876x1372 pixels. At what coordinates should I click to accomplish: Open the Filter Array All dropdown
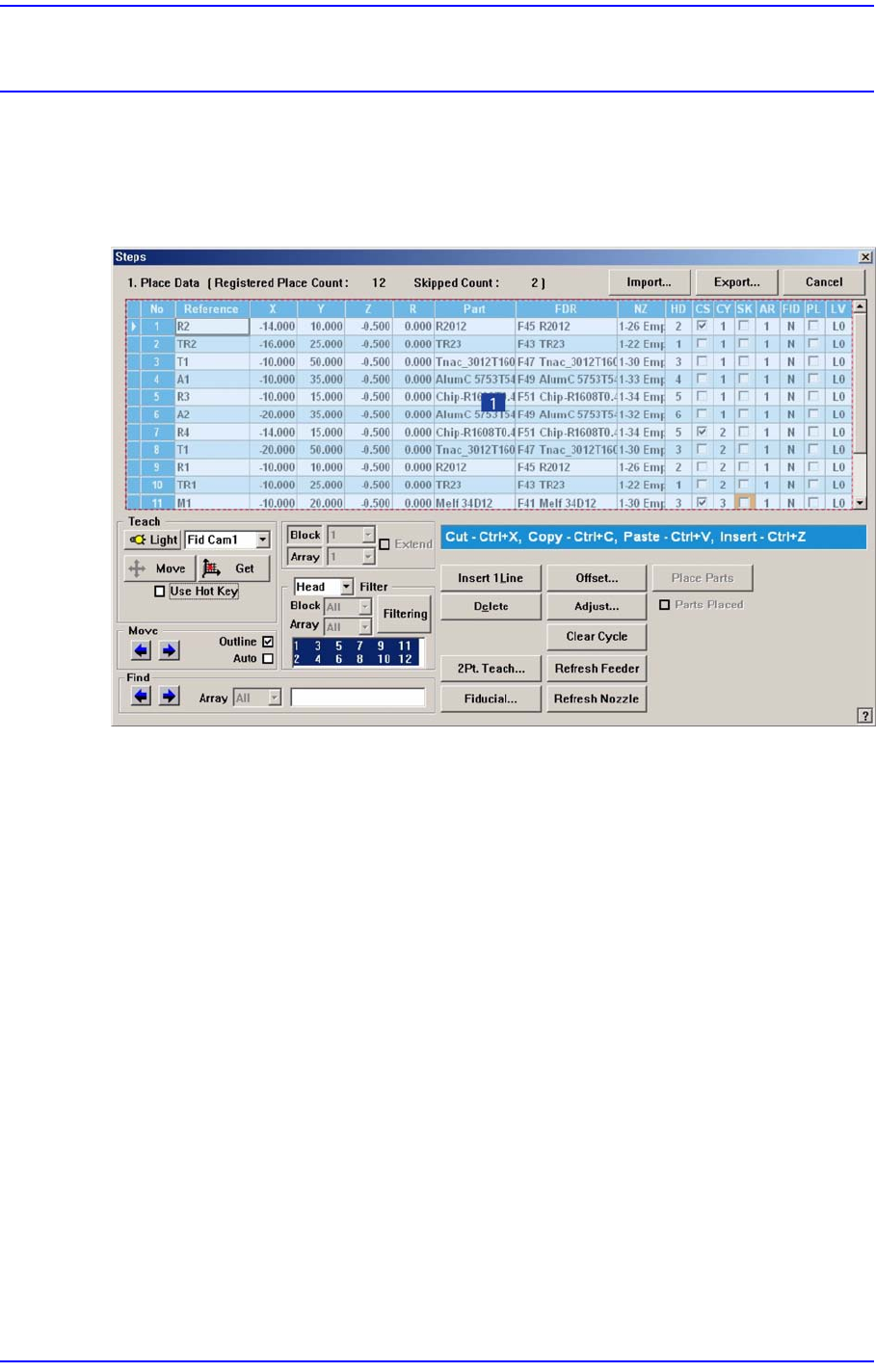pyautogui.click(x=365, y=627)
